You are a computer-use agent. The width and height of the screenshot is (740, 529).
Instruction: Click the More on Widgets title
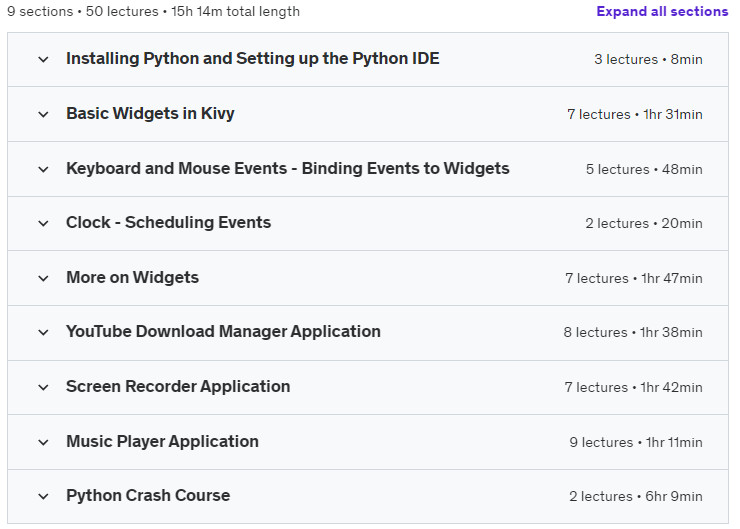(132, 277)
